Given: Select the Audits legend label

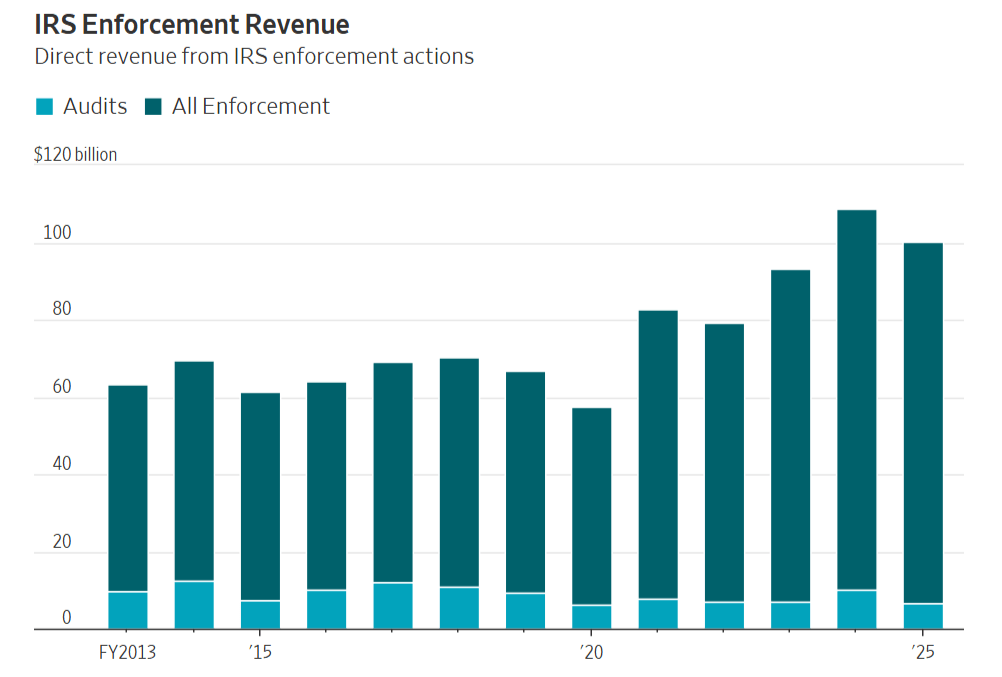Looking at the screenshot, I should [x=95, y=106].
